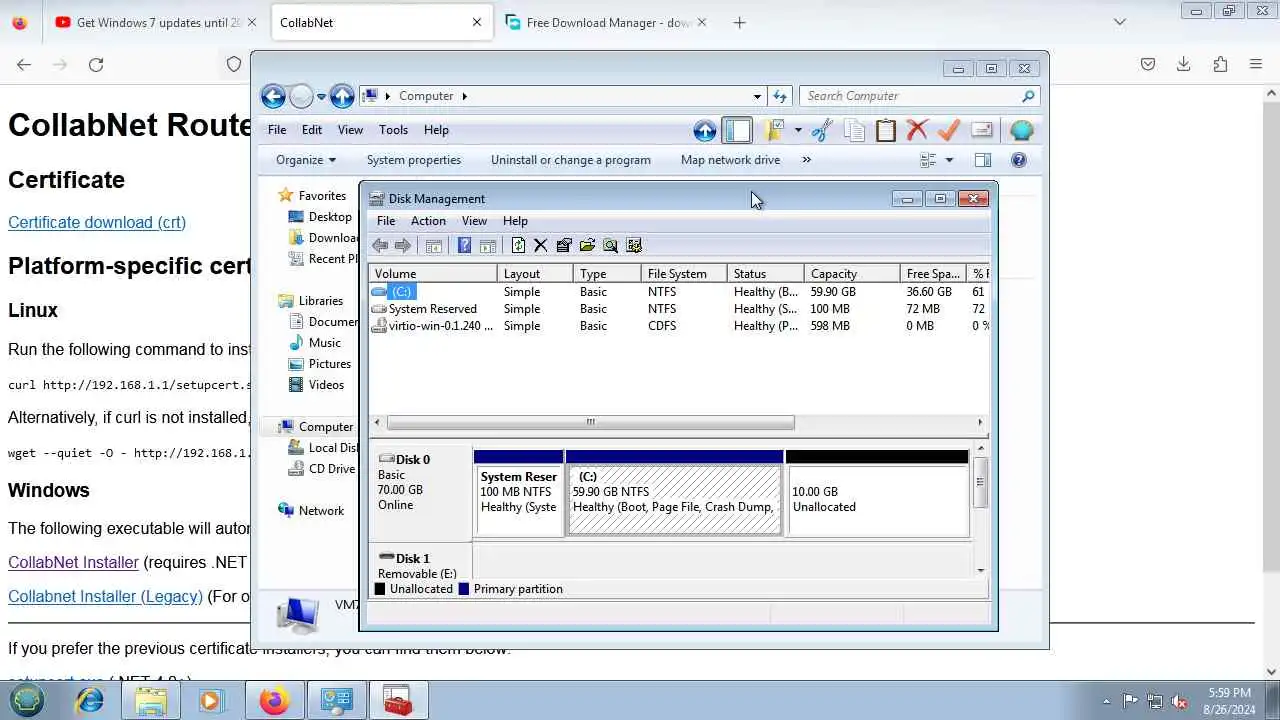Open the Tools menu in Explorer
The height and width of the screenshot is (720, 1280).
point(393,130)
